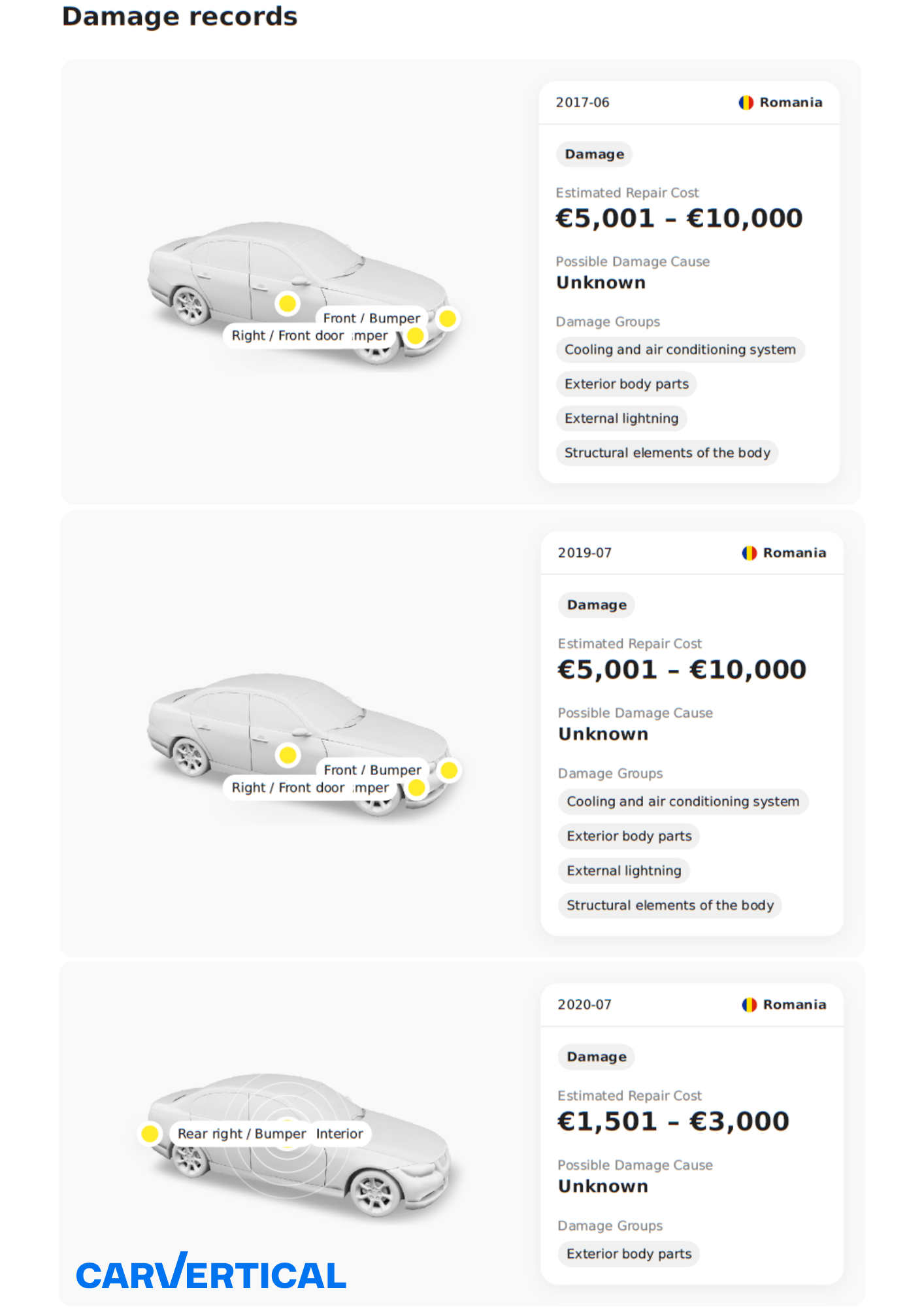Click Damage badge in the 2017-06 card
Screen dimensions: 924x1307
point(594,154)
